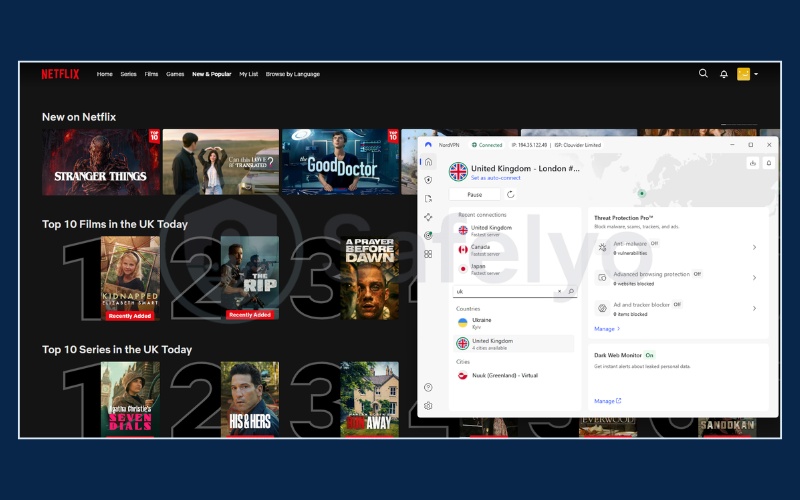The width and height of the screenshot is (800, 500).
Task: Click the Netflix logo
Action: coord(60,74)
